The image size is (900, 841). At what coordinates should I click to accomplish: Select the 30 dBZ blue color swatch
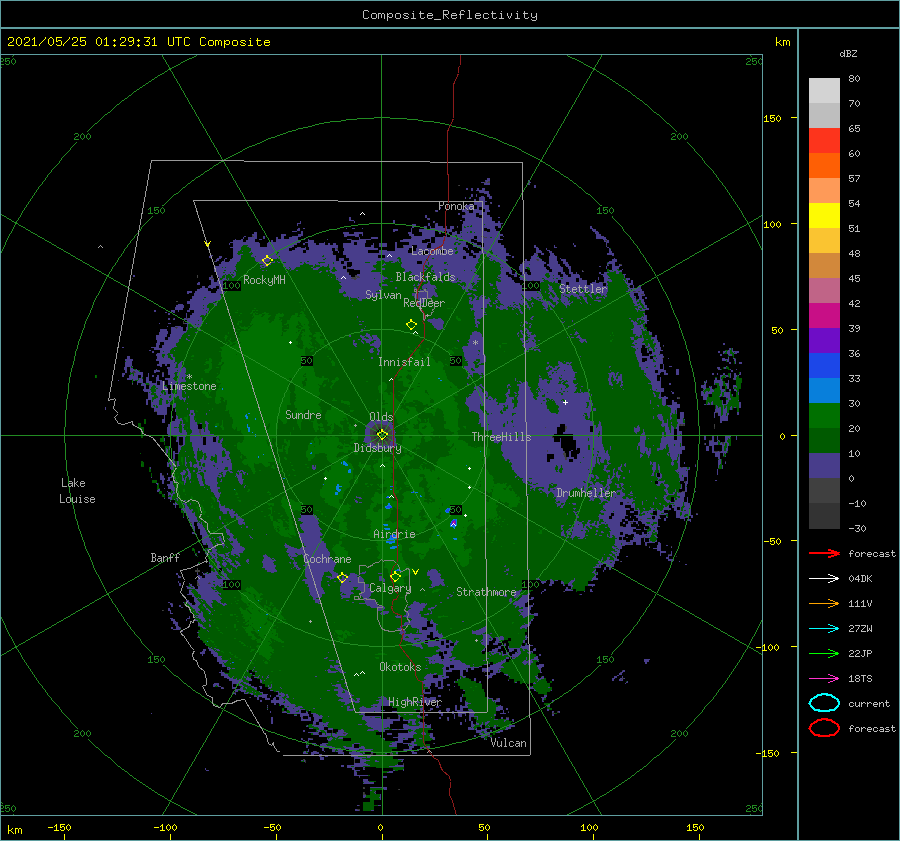pos(824,390)
